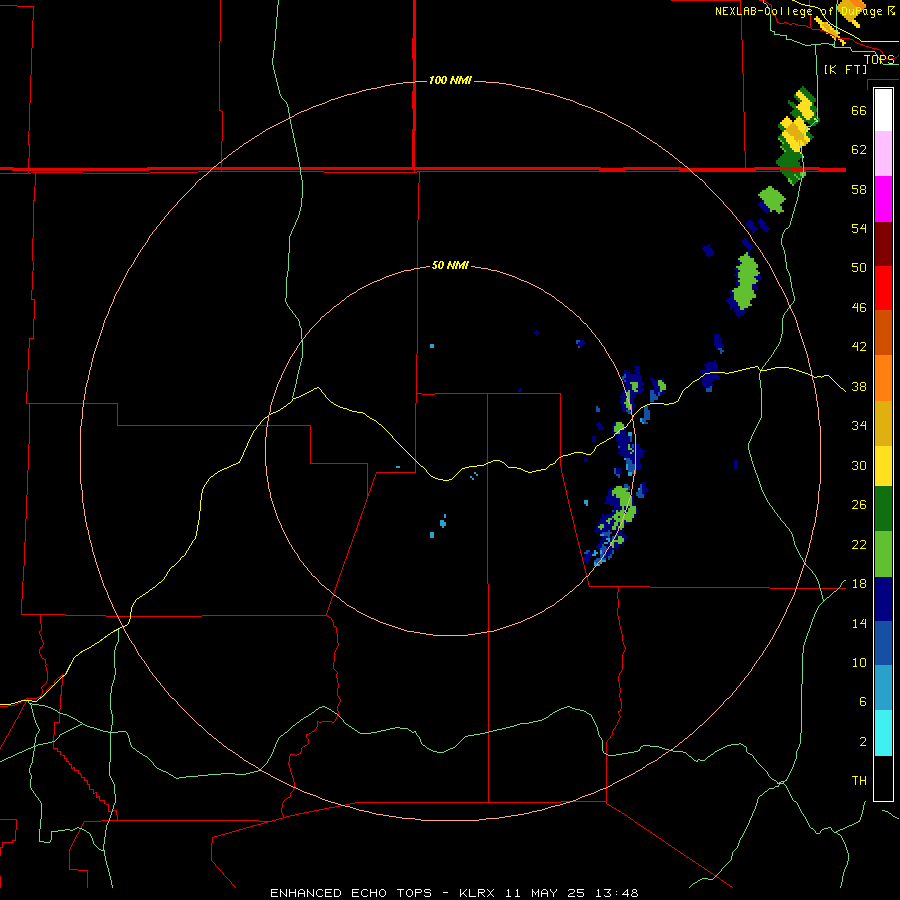The width and height of the screenshot is (900, 900).
Task: Click the "[K FT]" units label
Action: point(845,69)
